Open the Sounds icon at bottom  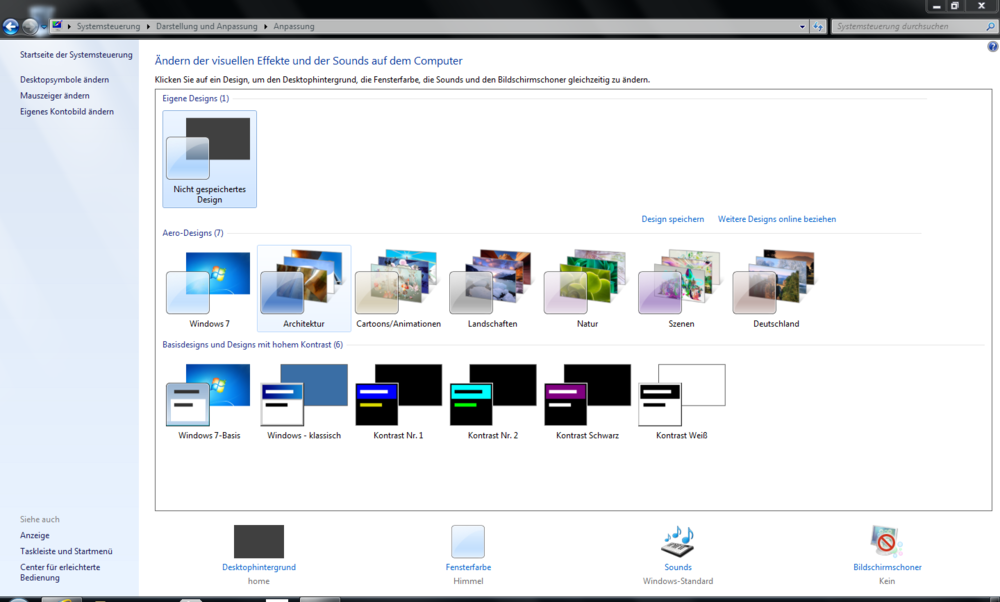(677, 542)
